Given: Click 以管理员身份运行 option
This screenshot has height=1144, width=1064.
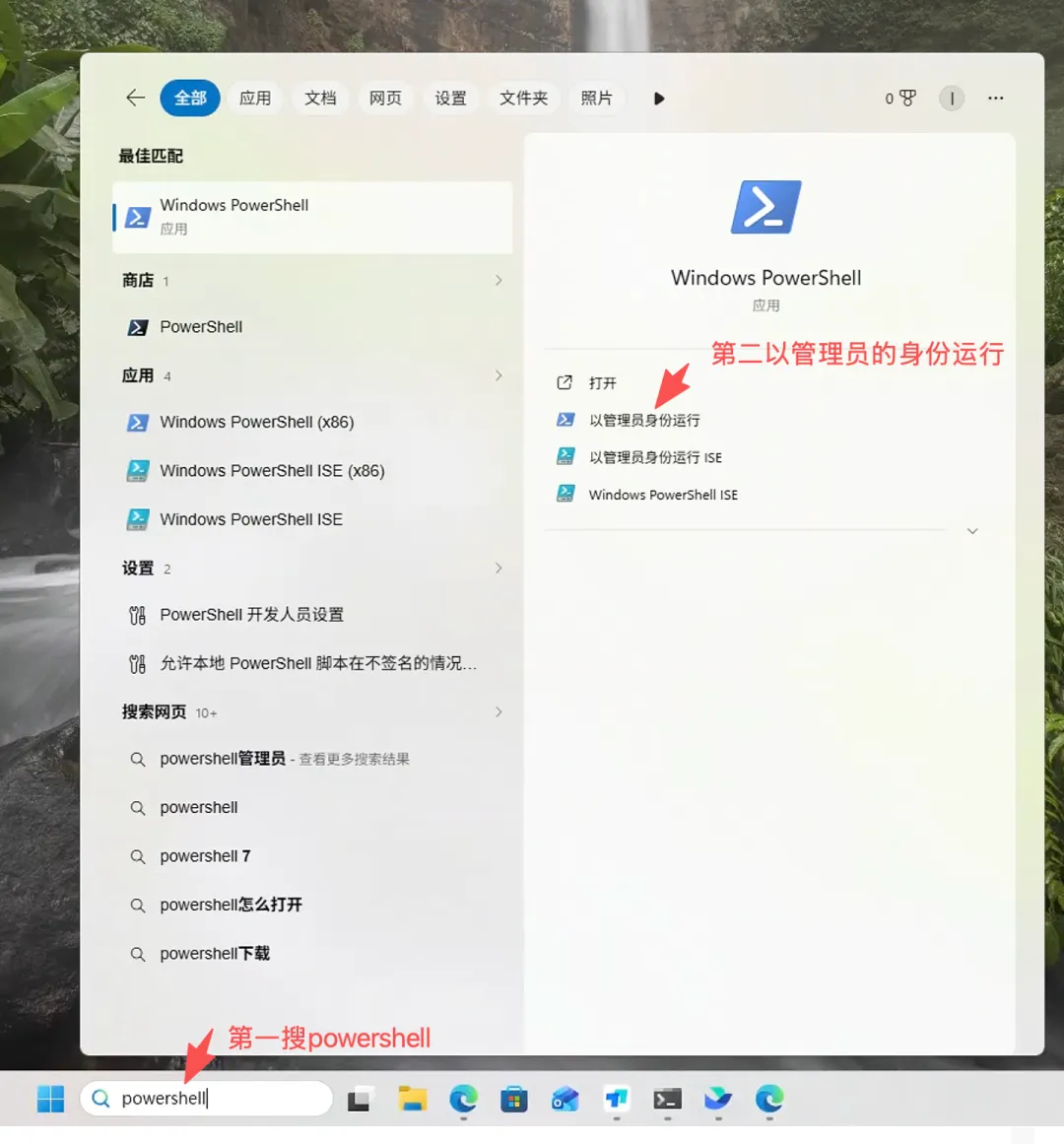Looking at the screenshot, I should (x=644, y=420).
